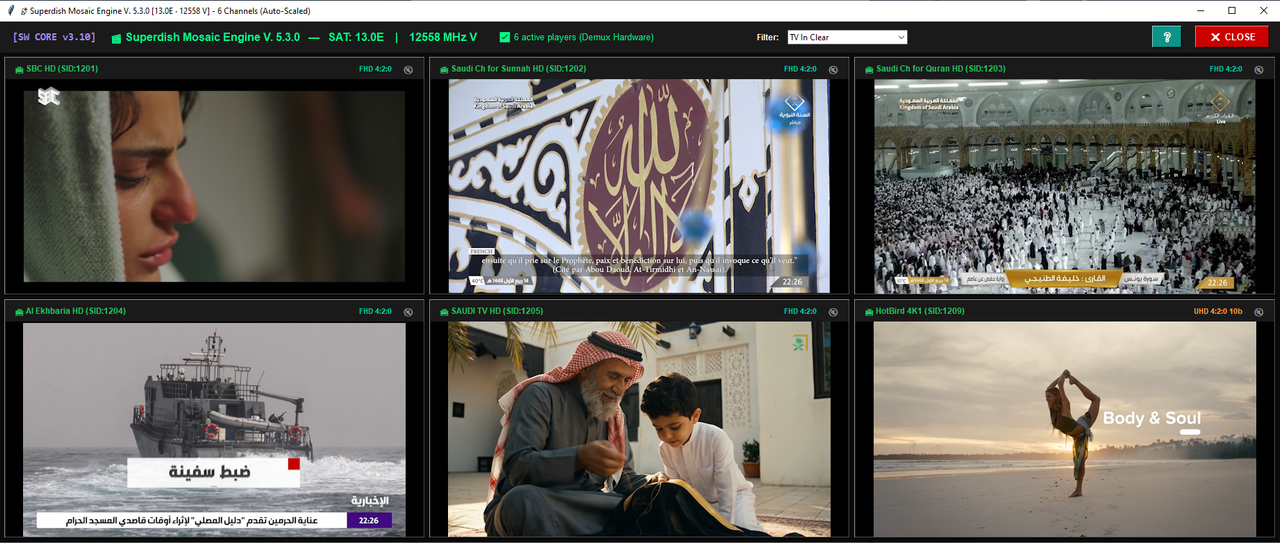Click the SBC HD (SID:1201) label
1280x543 pixels.
pyautogui.click(x=62, y=69)
